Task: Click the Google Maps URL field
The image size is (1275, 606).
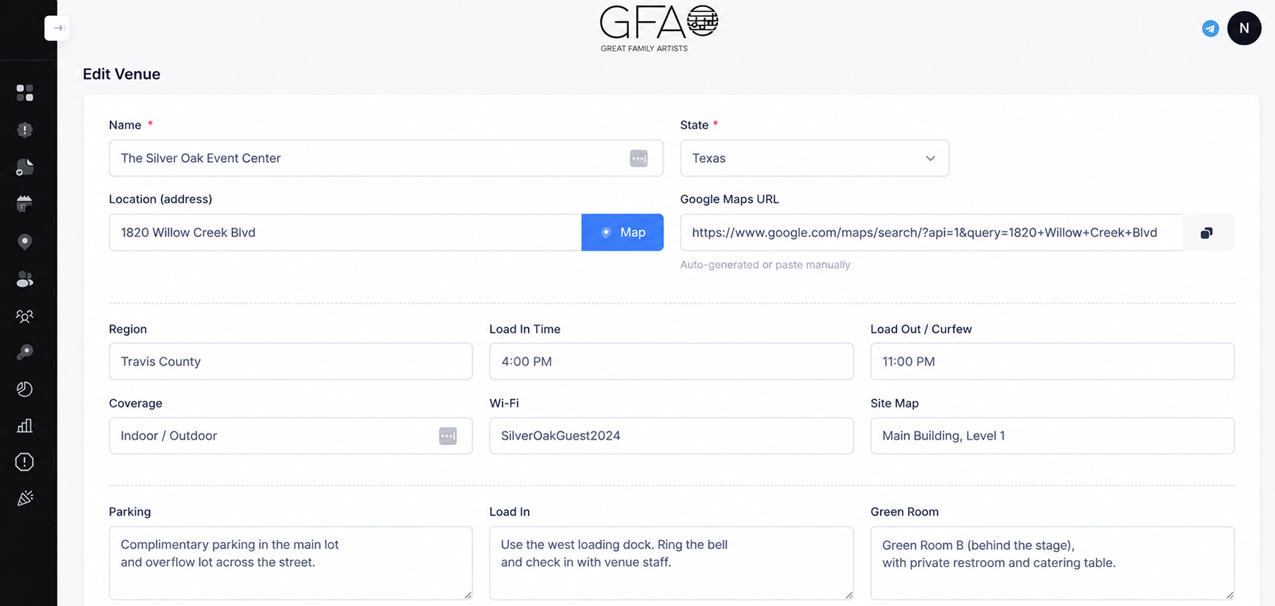Action: [x=931, y=233]
